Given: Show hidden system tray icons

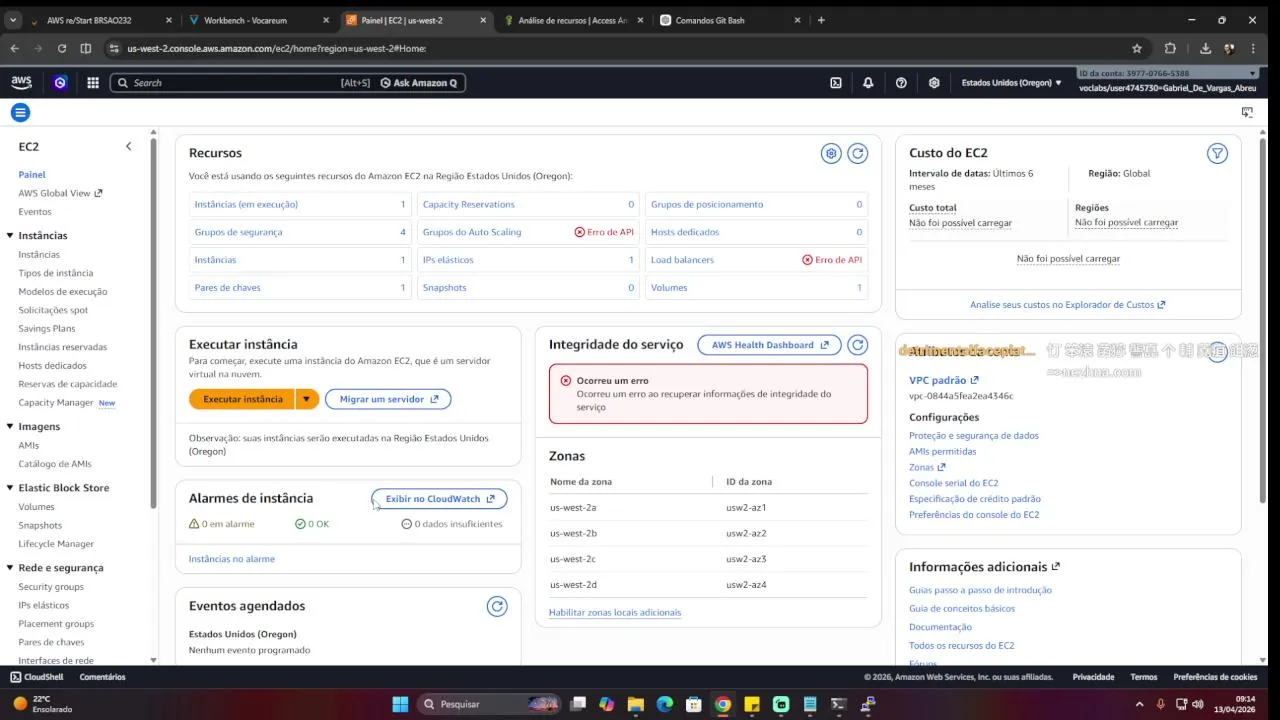Looking at the screenshot, I should (1139, 704).
